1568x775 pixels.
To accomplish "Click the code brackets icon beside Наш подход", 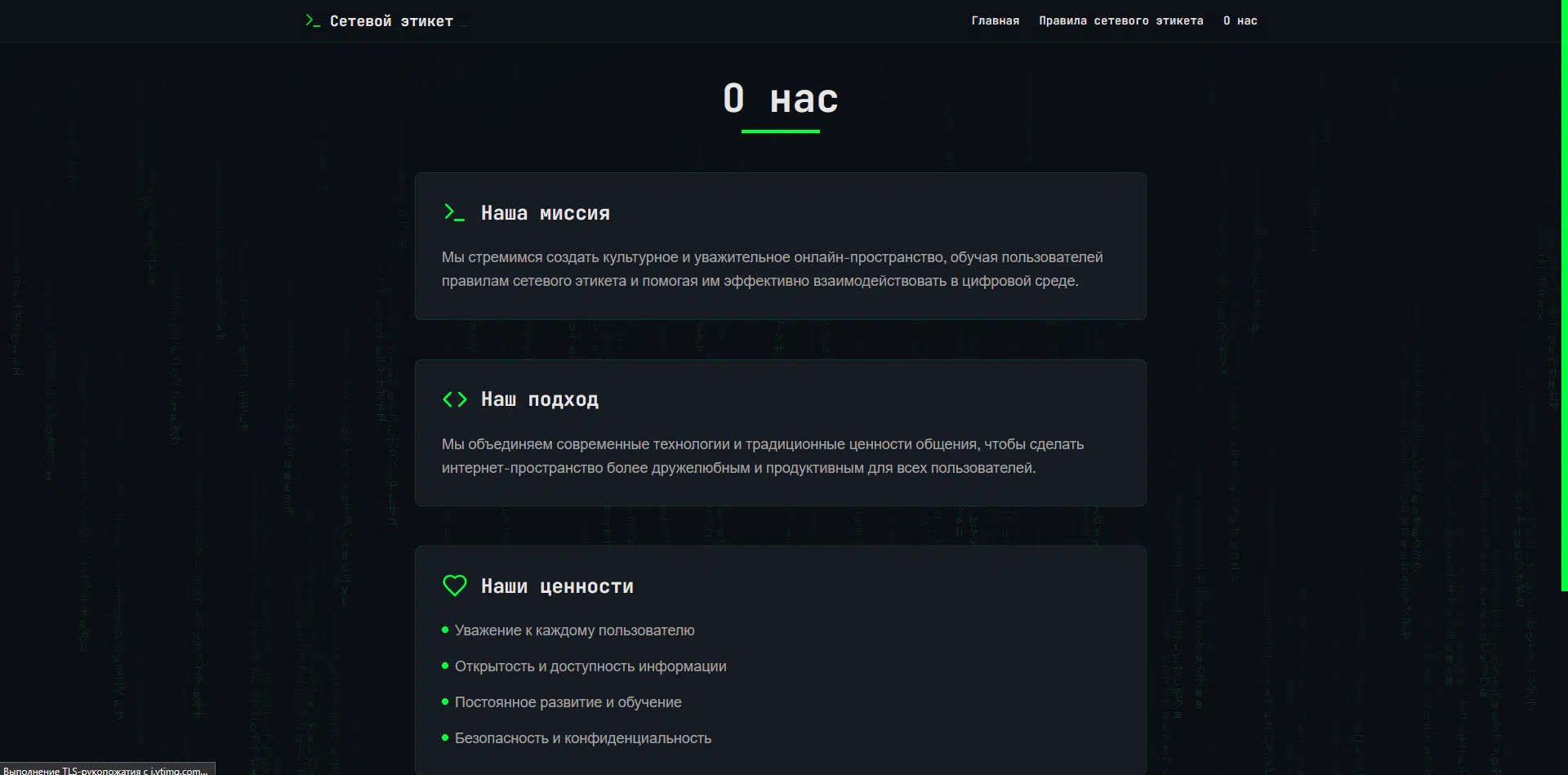I will pos(455,399).
